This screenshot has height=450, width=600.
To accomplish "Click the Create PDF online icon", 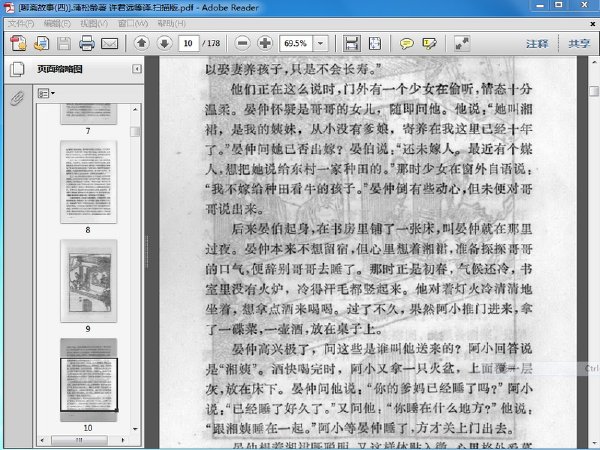I will pyautogui.click(x=18, y=43).
